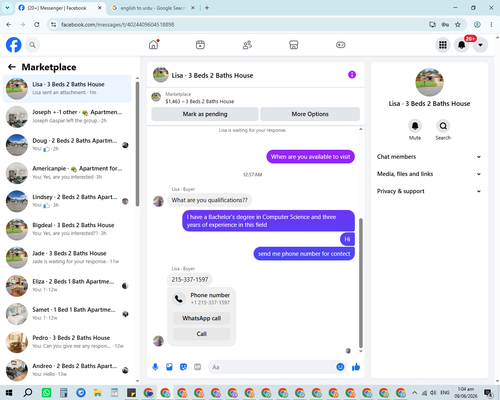
Task: Open Jade - 3 Beds 2 Baths House chat
Action: coord(67,257)
